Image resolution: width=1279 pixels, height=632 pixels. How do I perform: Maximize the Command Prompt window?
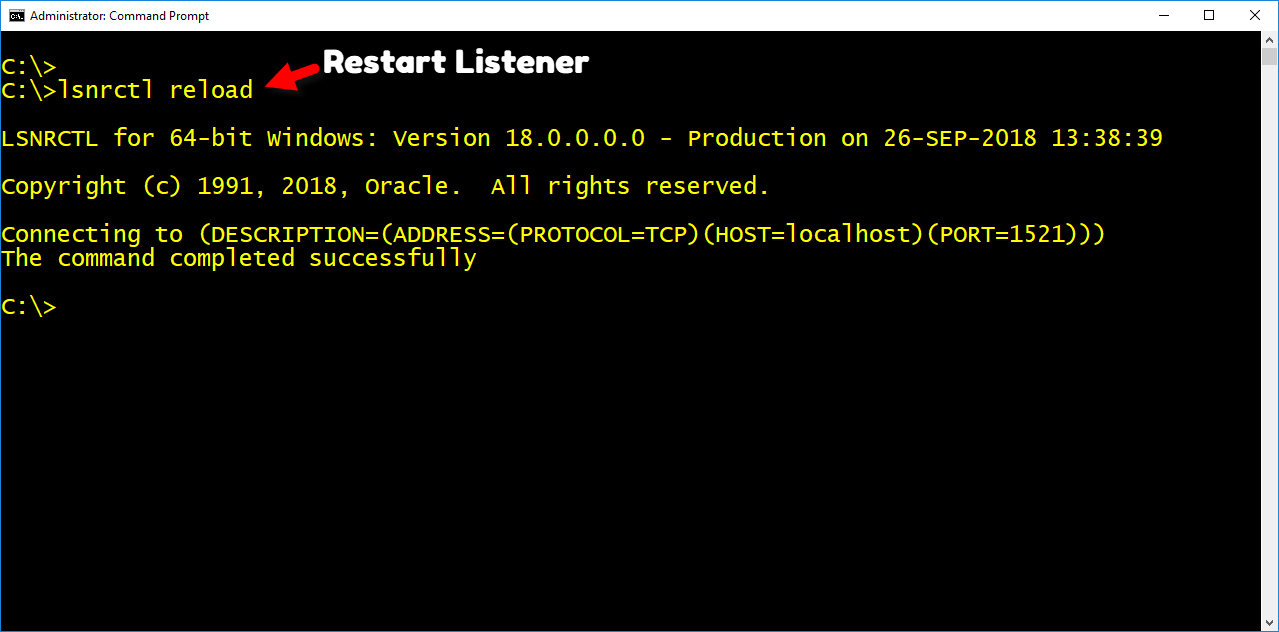1209,16
